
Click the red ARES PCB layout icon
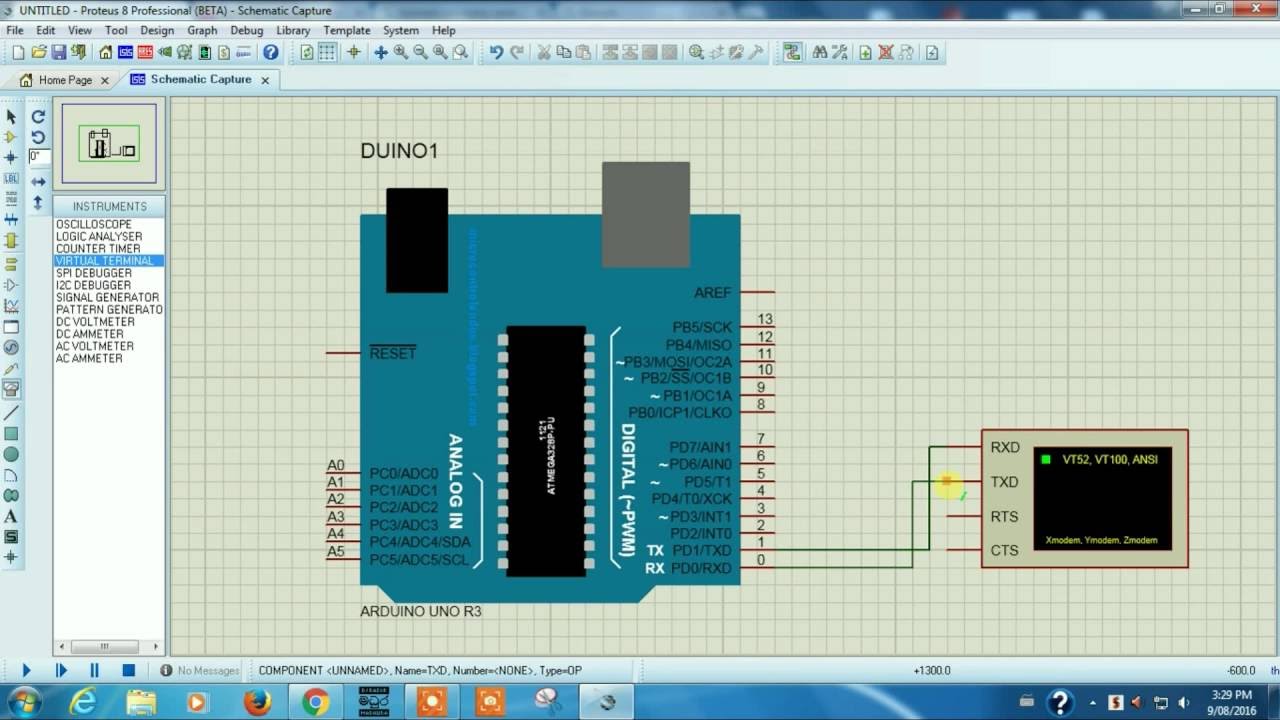[145, 52]
